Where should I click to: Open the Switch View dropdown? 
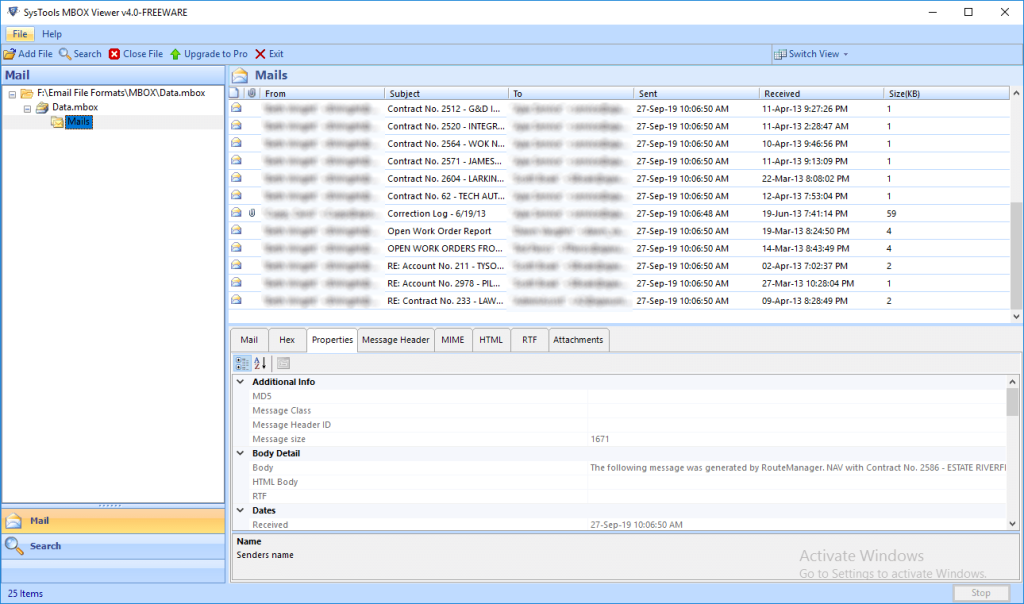pyautogui.click(x=810, y=54)
